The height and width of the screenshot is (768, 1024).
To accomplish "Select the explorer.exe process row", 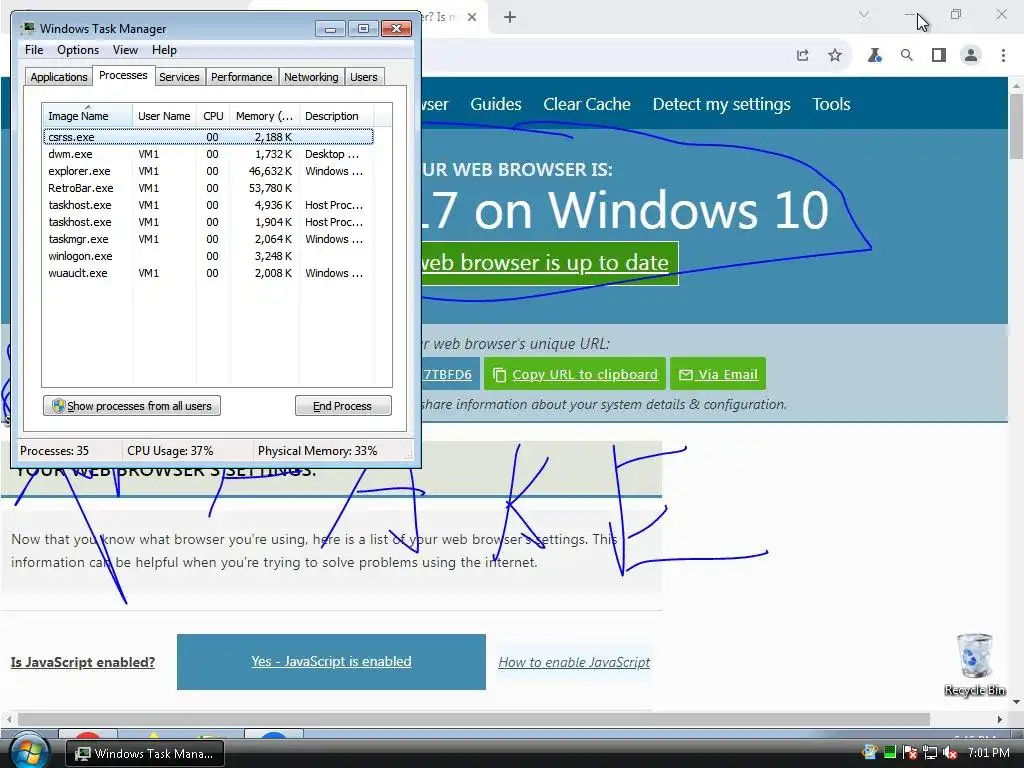I will (208, 171).
